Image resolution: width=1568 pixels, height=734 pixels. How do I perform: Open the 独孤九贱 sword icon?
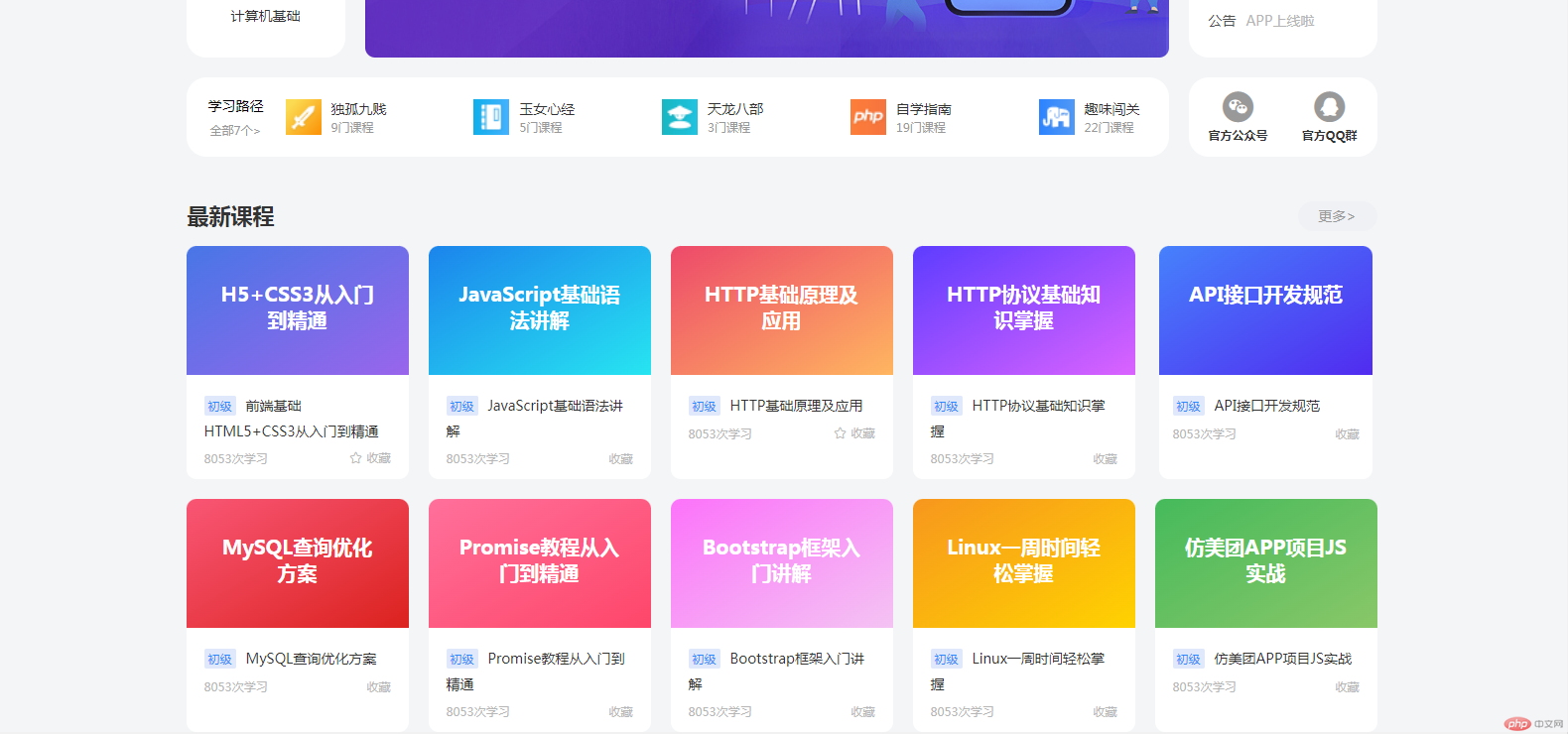[x=304, y=117]
